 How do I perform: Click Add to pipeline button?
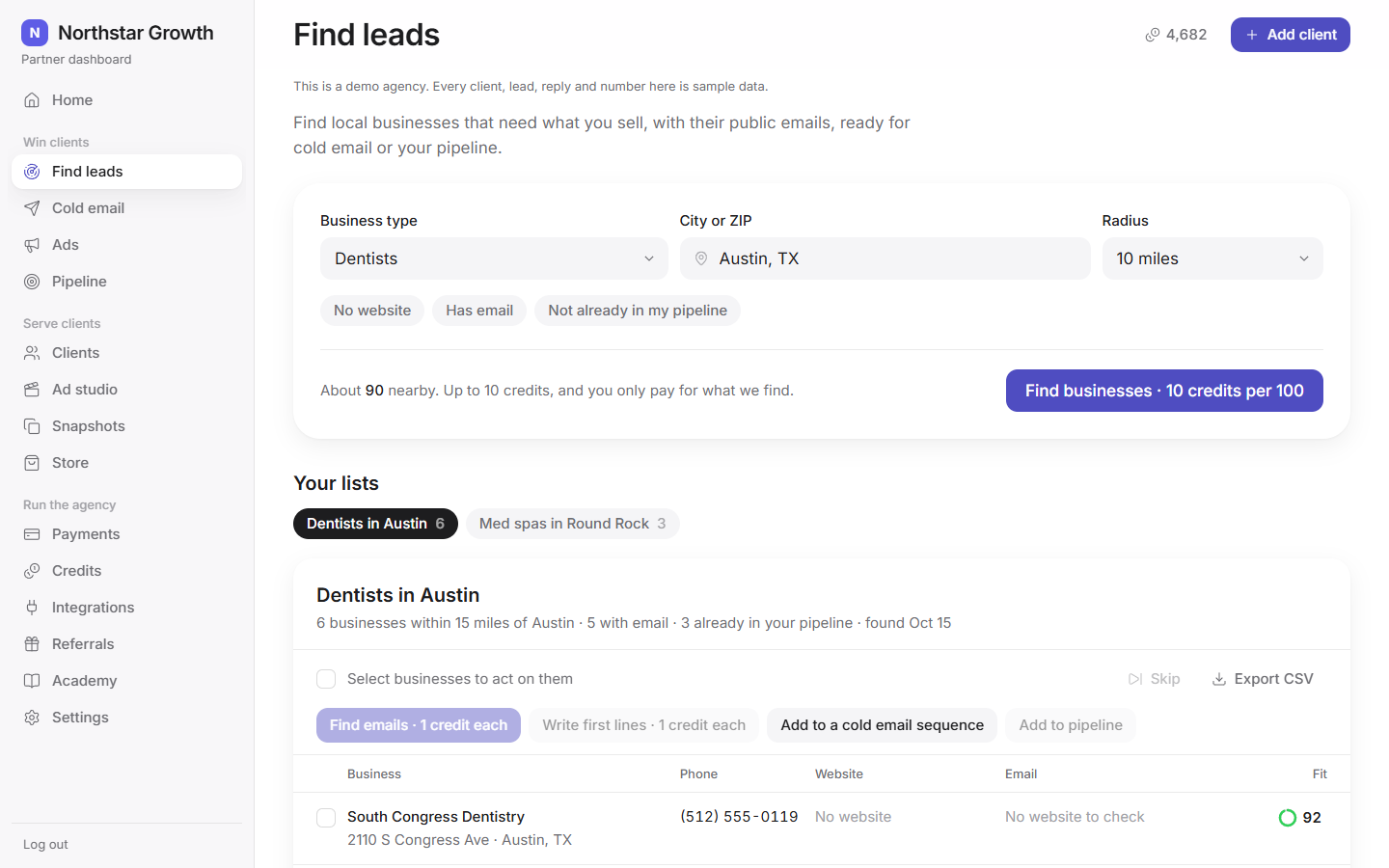[1071, 725]
